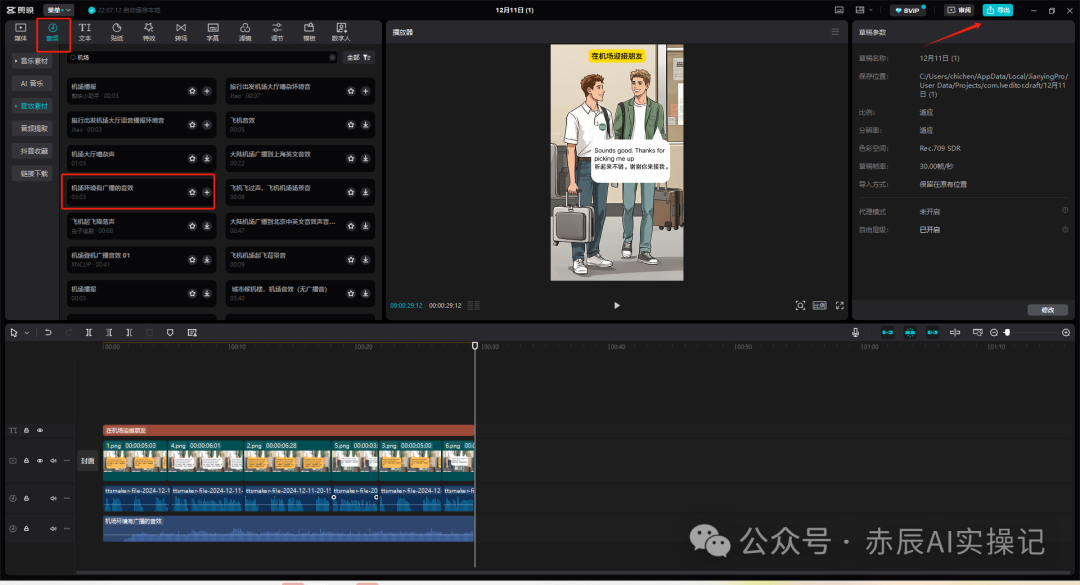The height and width of the screenshot is (585, 1080).
Task: Favorite the 飞机起飞降落声 sound
Action: pyautogui.click(x=192, y=226)
